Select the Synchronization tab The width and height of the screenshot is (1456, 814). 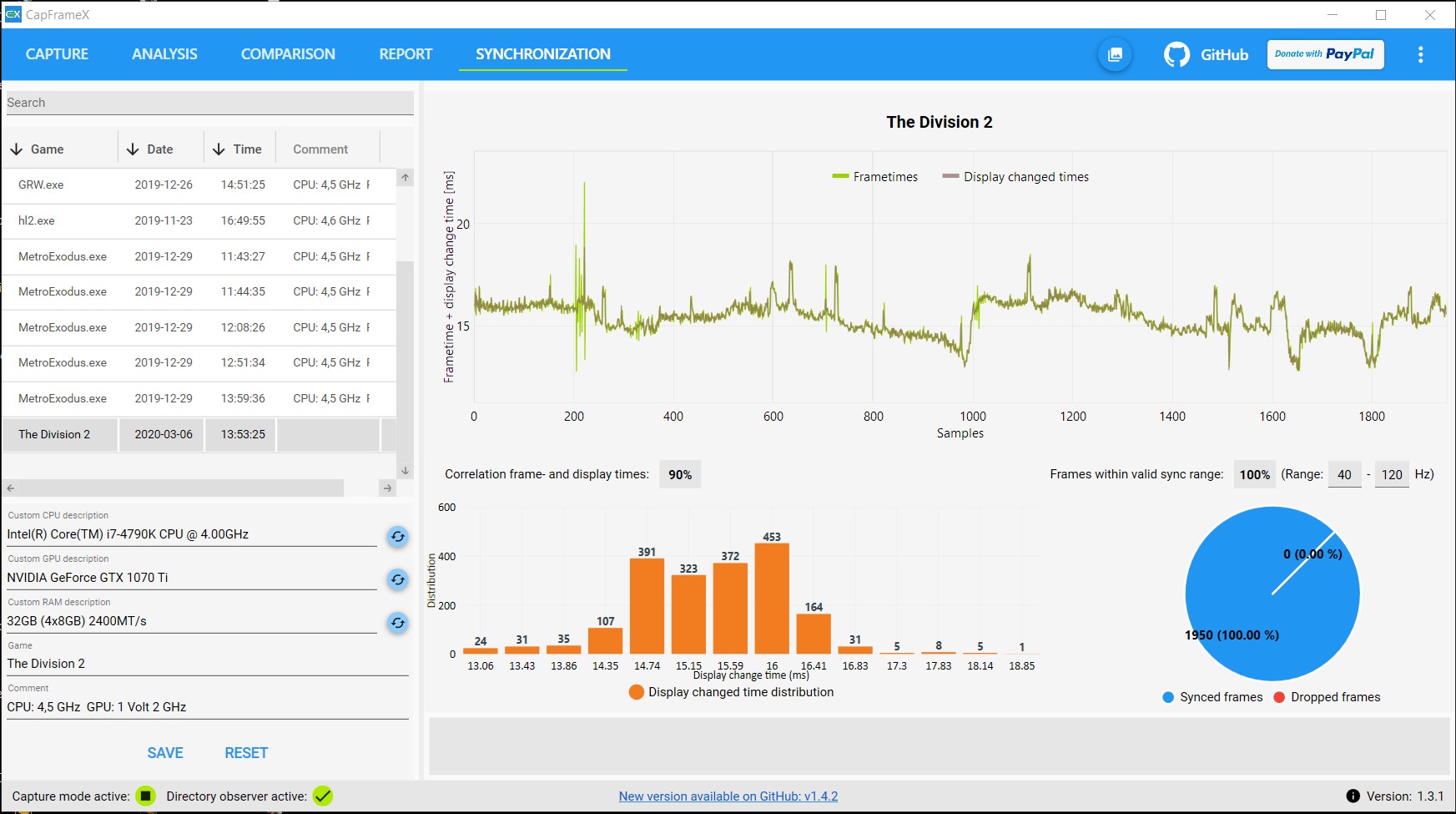[543, 54]
